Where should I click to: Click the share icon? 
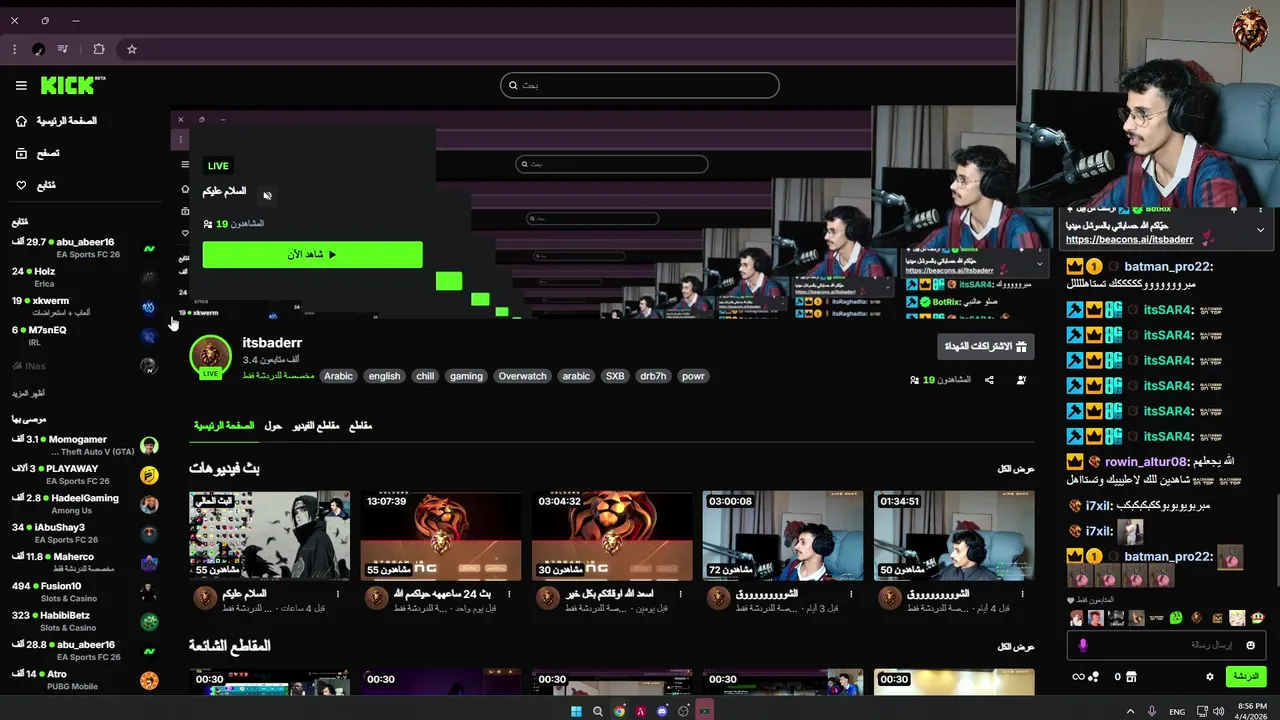point(989,380)
